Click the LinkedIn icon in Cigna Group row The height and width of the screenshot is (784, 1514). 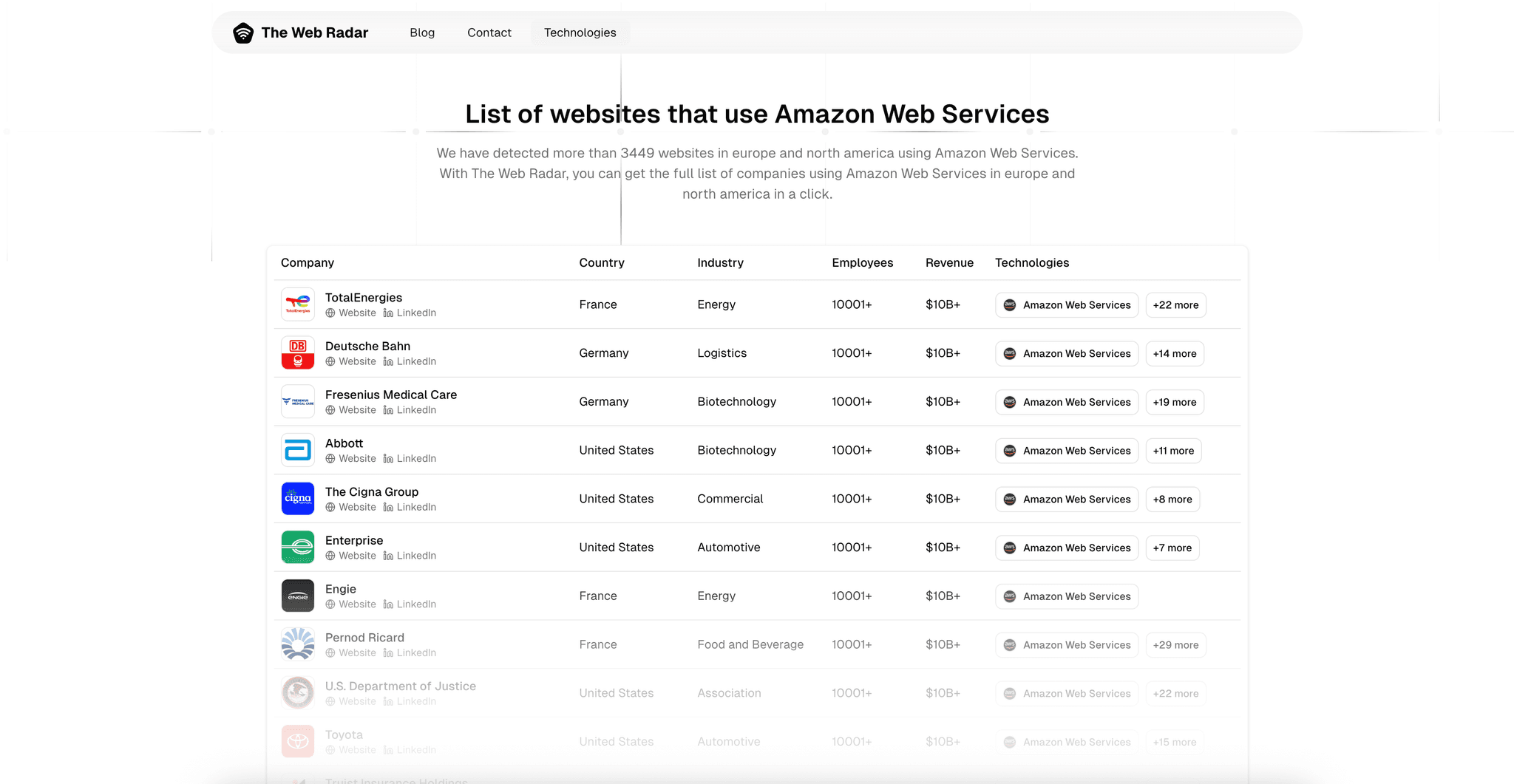tap(388, 508)
